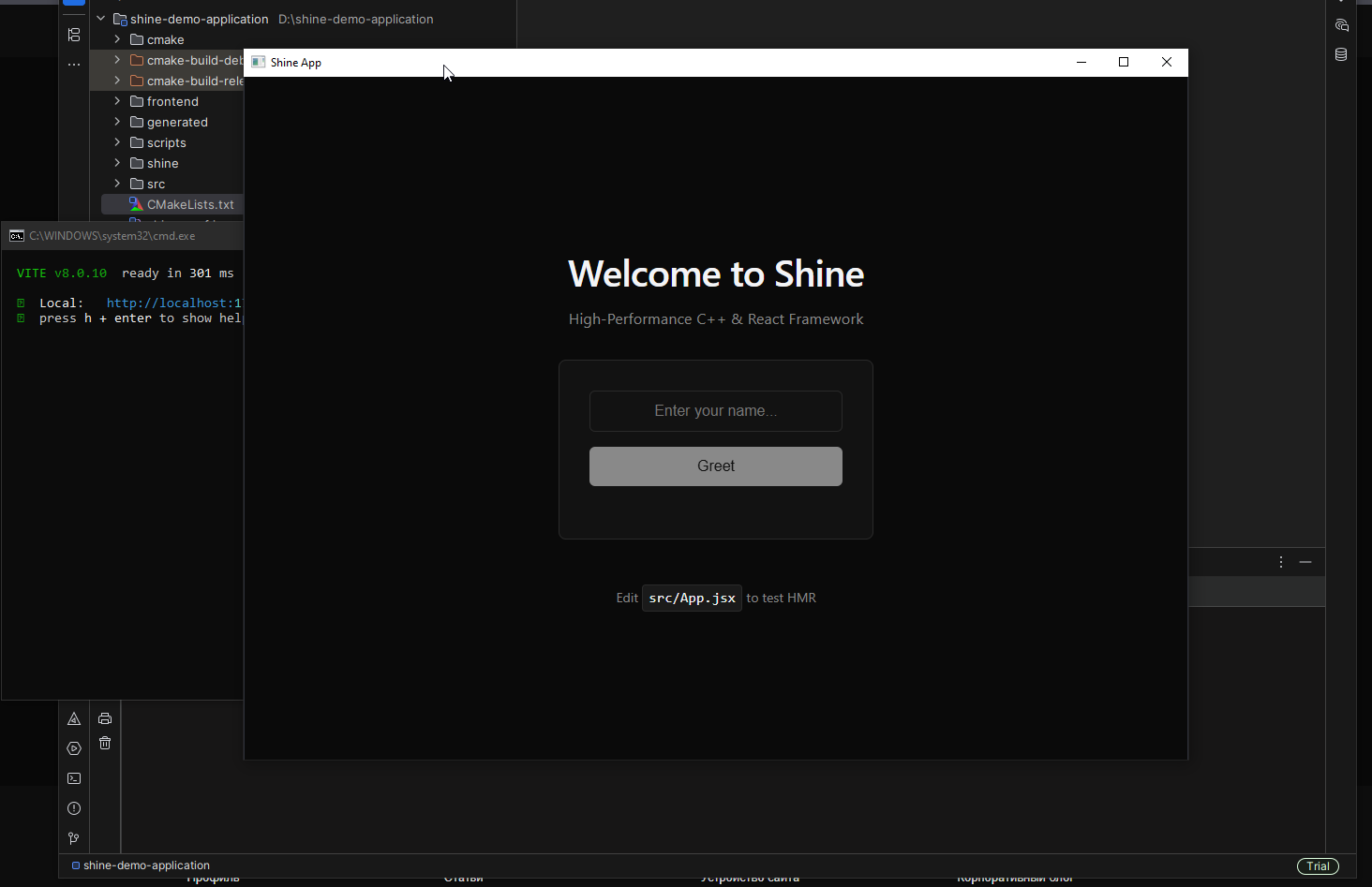Image resolution: width=1372 pixels, height=887 pixels.
Task: Click the Trial badge in status bar
Action: tap(1318, 866)
